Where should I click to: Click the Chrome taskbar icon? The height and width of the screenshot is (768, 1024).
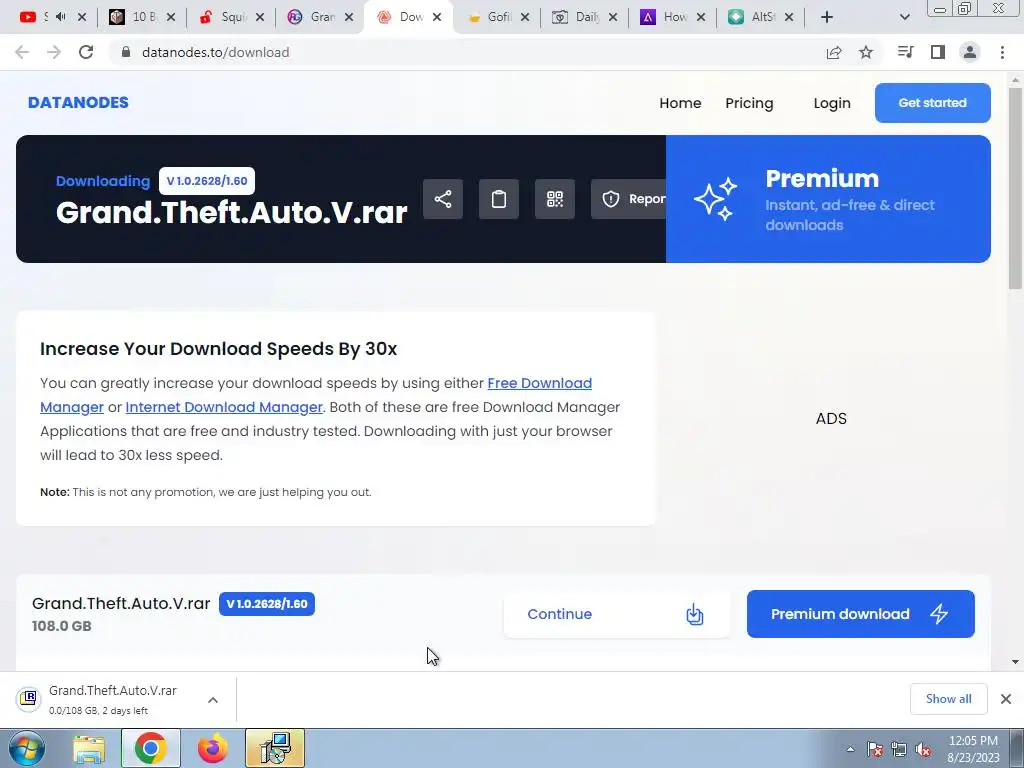click(150, 748)
